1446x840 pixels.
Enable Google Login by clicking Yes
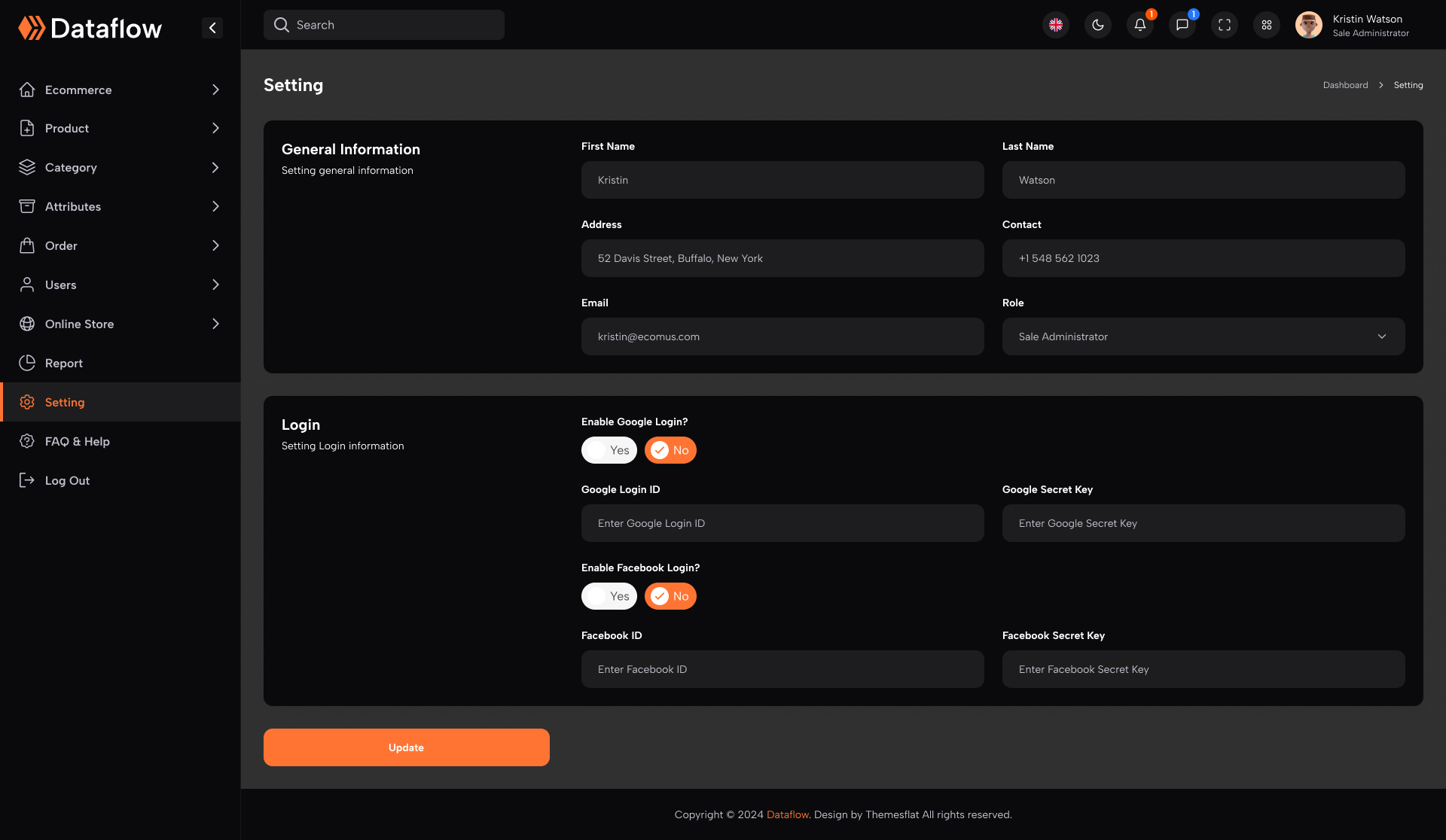point(609,449)
